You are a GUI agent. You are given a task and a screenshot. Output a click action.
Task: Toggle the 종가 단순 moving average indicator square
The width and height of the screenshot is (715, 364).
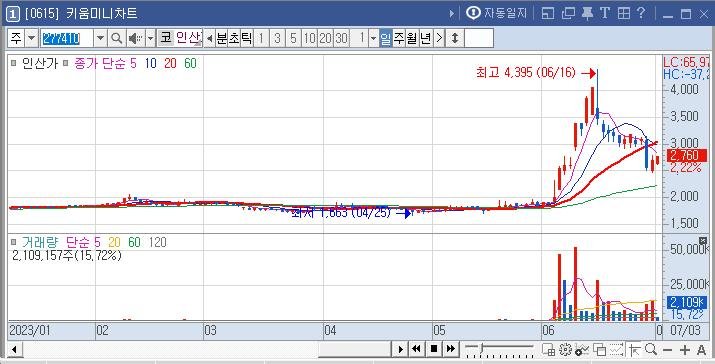coord(66,63)
